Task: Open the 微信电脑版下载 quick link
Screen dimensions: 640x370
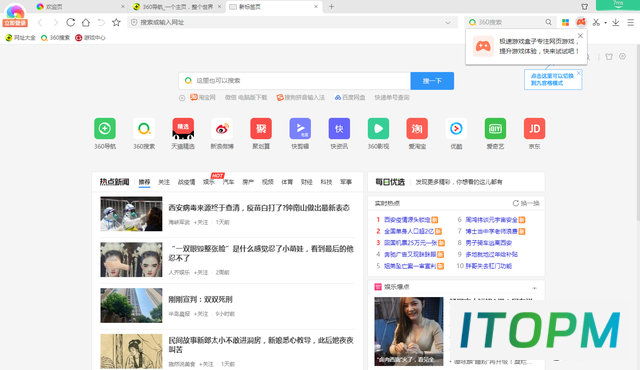Action: point(246,97)
